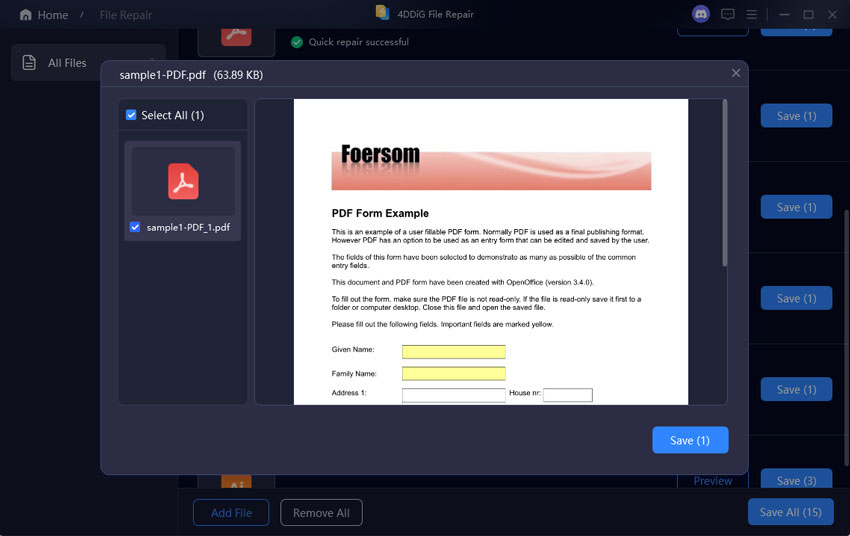Click the Save (1) button in dialog

[x=689, y=440]
